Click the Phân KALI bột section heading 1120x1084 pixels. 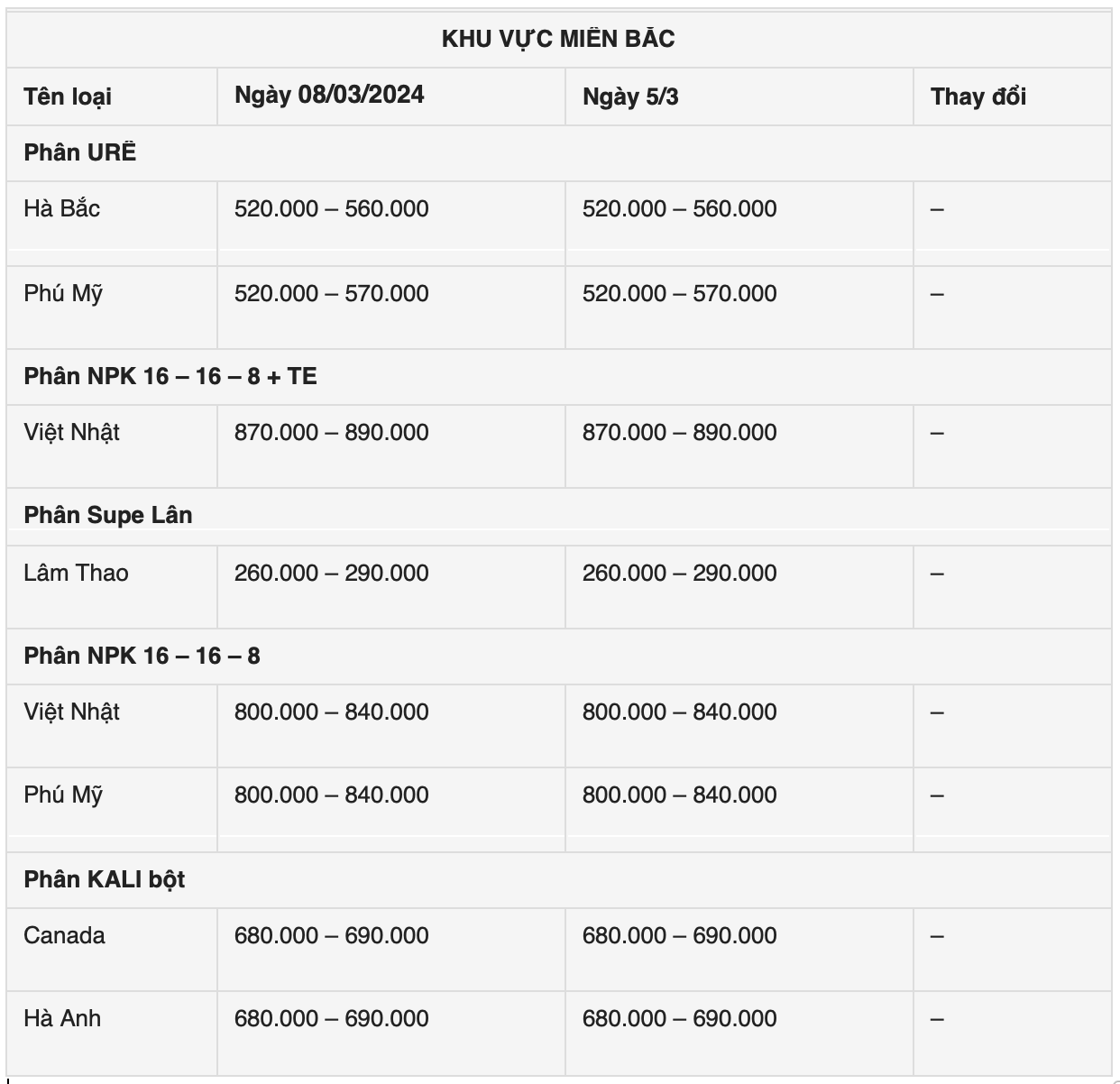point(104,879)
